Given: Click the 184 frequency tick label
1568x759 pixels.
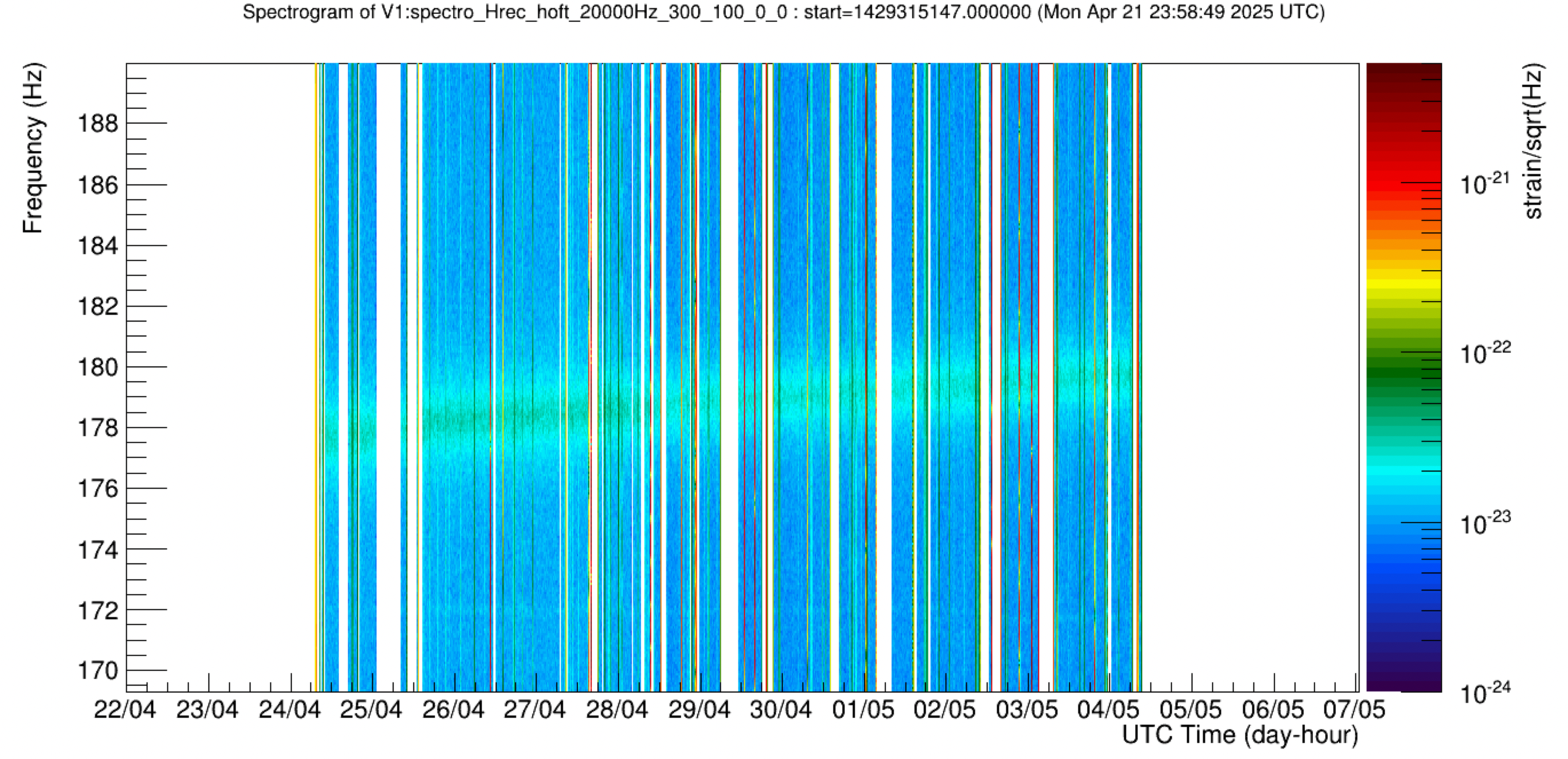Looking at the screenshot, I should 97,246.
